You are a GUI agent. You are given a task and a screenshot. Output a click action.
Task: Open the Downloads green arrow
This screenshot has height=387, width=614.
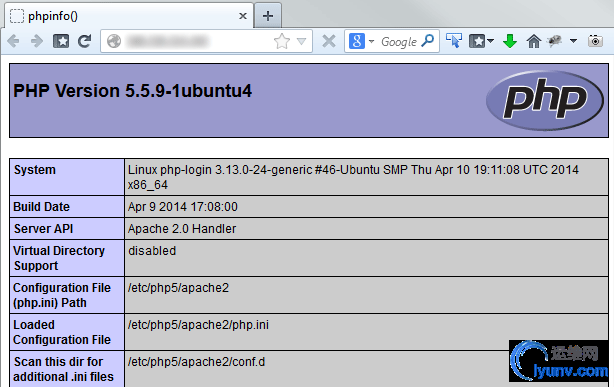pyautogui.click(x=509, y=41)
